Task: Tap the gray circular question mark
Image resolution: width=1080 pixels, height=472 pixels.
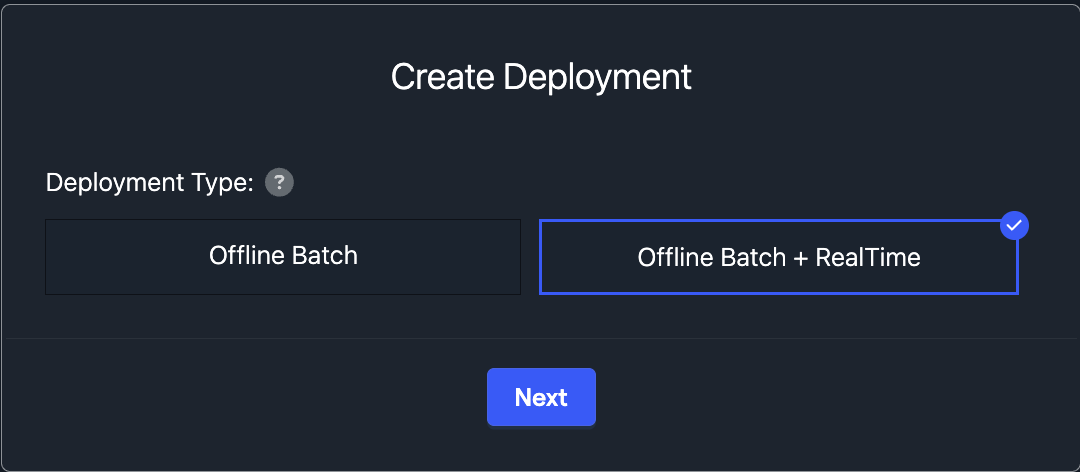Action: point(279,183)
